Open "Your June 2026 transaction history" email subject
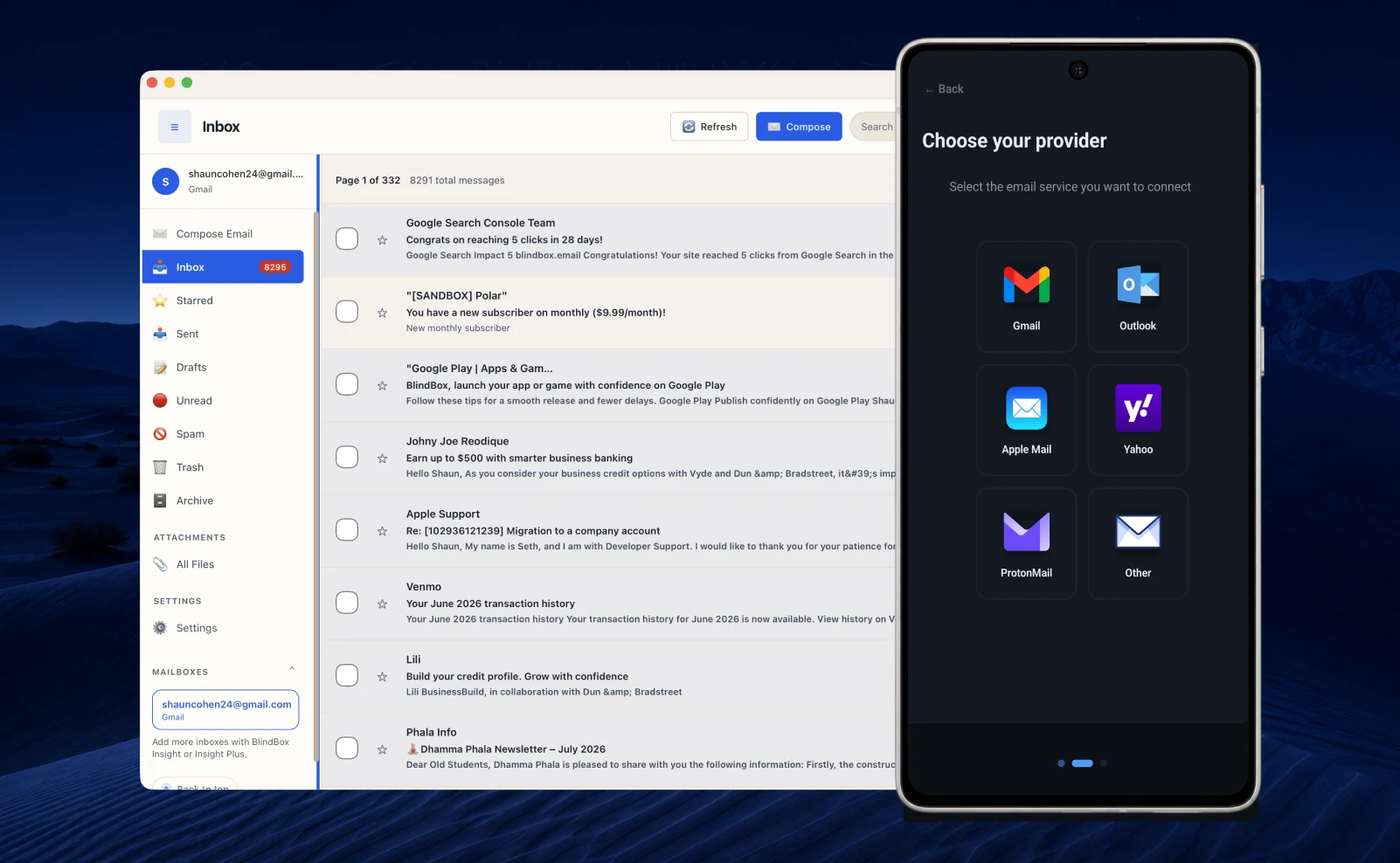The height and width of the screenshot is (863, 1400). coord(490,604)
